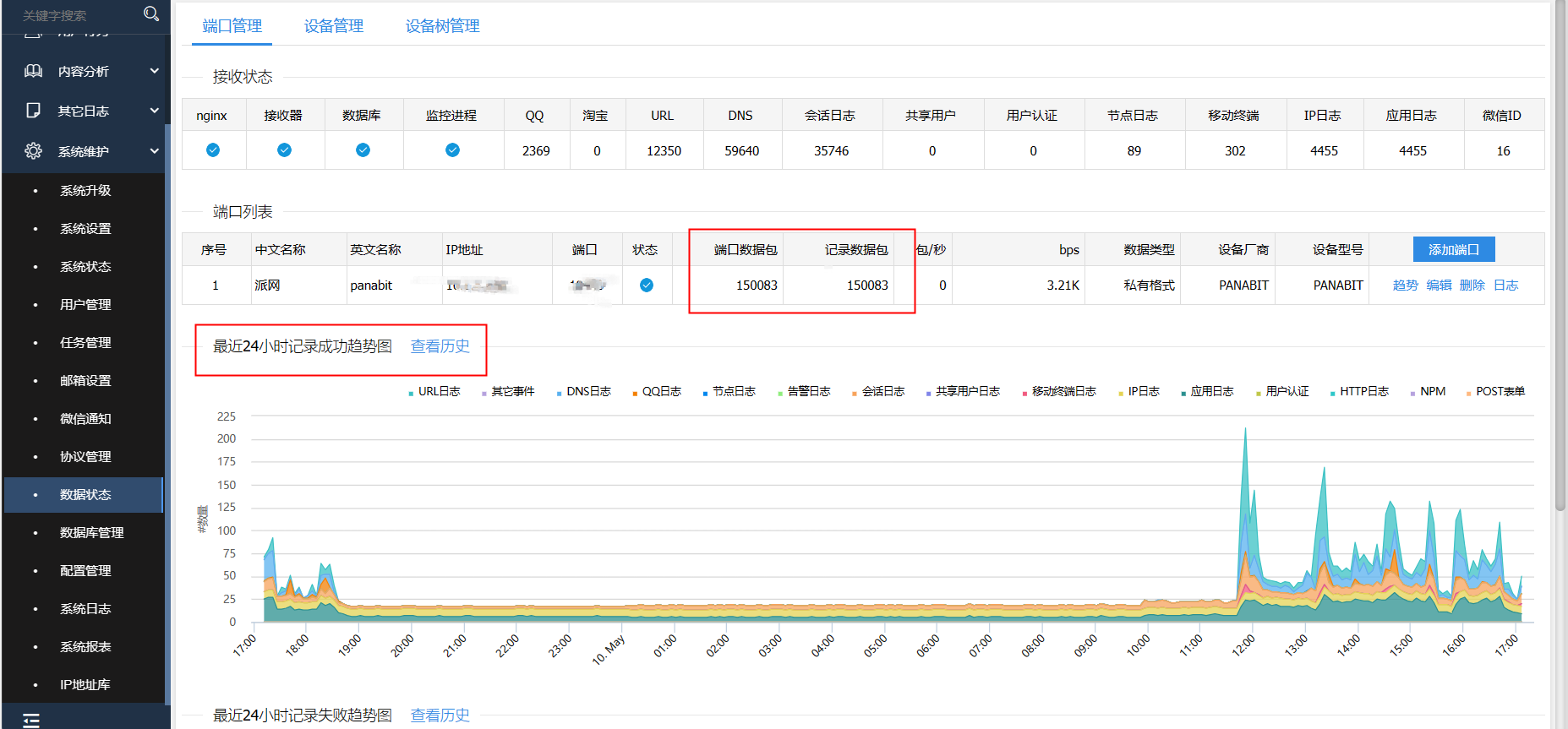Open IP地址库 in the sidebar
The height and width of the screenshot is (729, 1568).
(x=85, y=685)
